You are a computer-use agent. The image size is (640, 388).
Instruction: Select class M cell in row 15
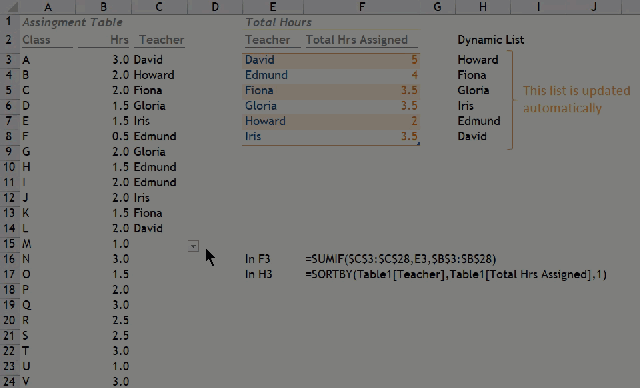(27, 244)
